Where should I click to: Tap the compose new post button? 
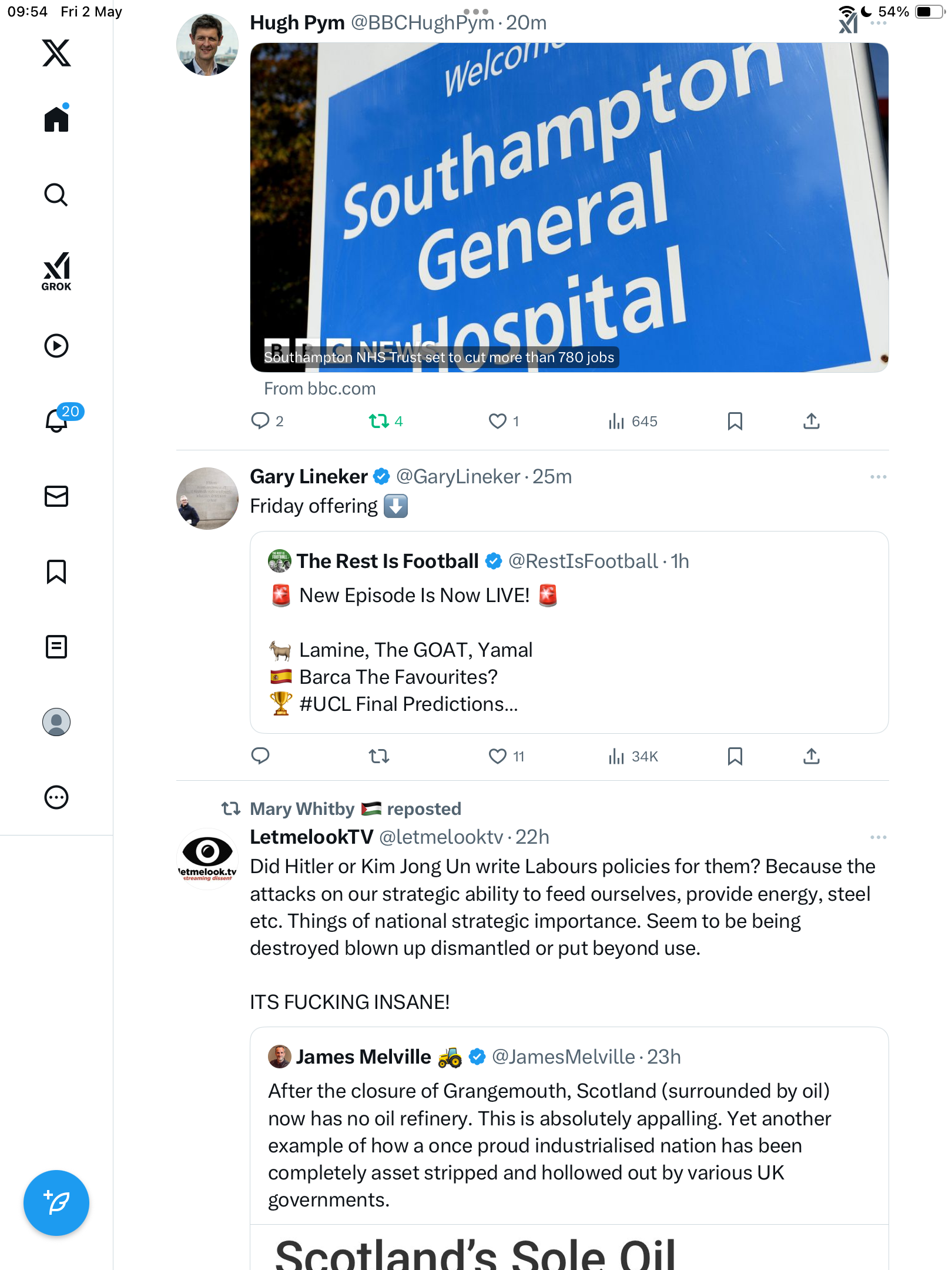coord(56,1203)
